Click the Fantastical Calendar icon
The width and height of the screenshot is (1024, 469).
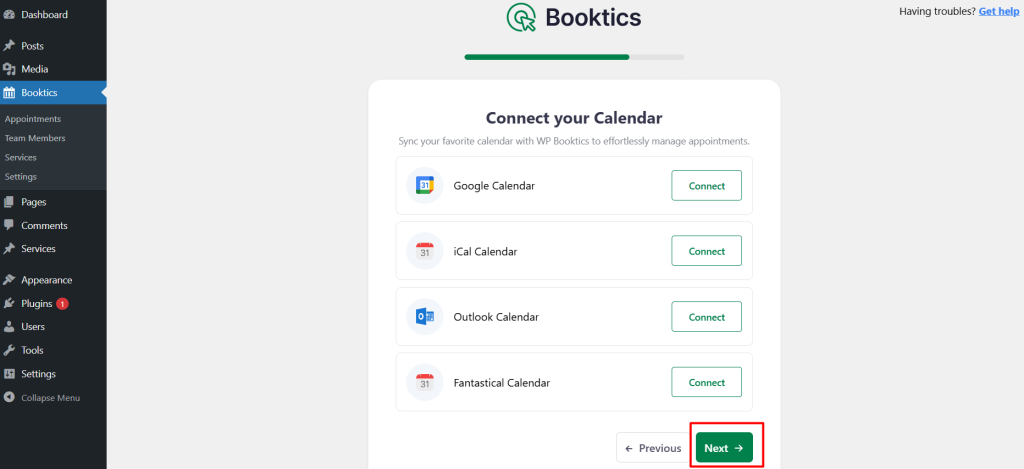(x=424, y=382)
